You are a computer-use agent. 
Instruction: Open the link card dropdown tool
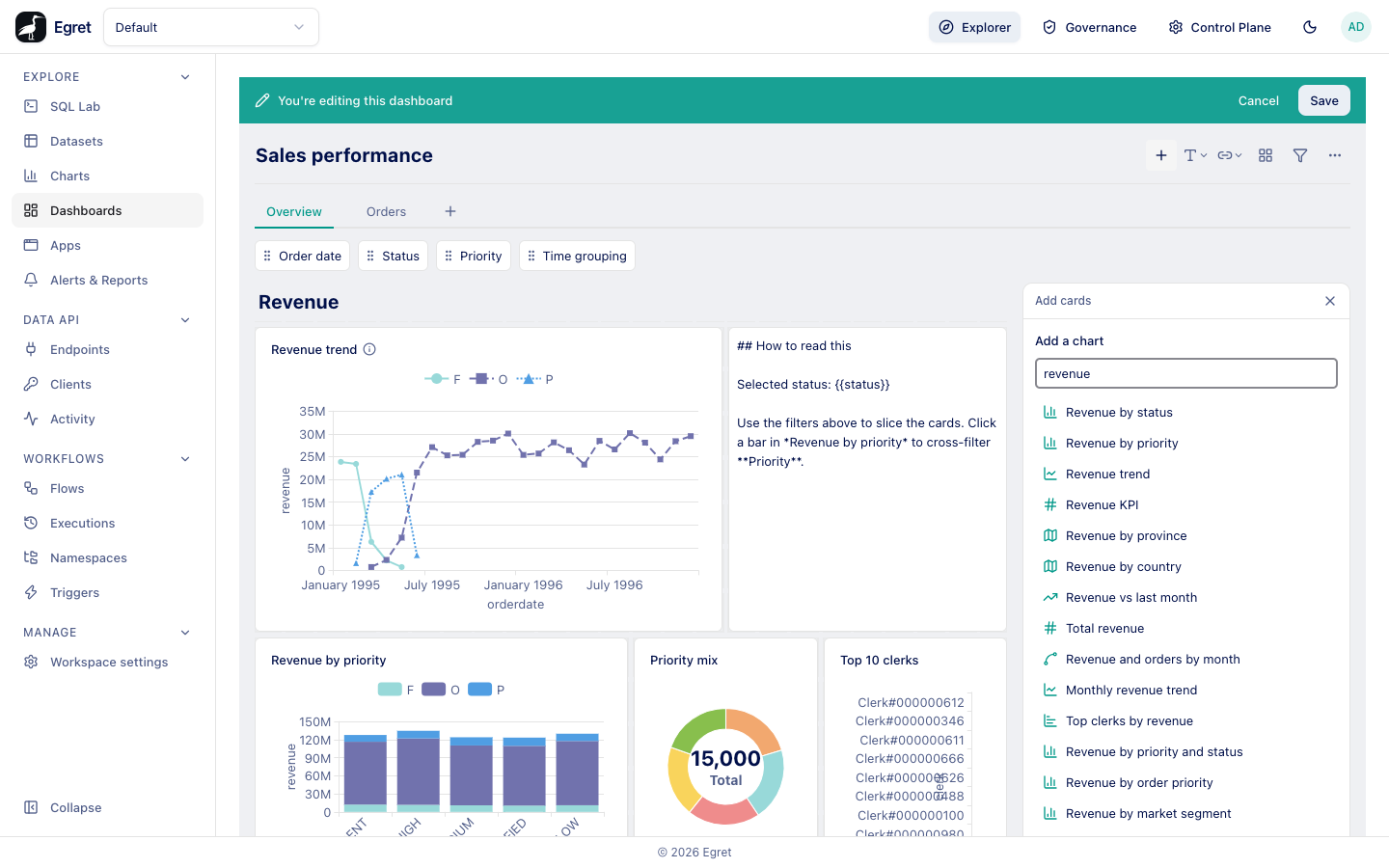(1230, 155)
